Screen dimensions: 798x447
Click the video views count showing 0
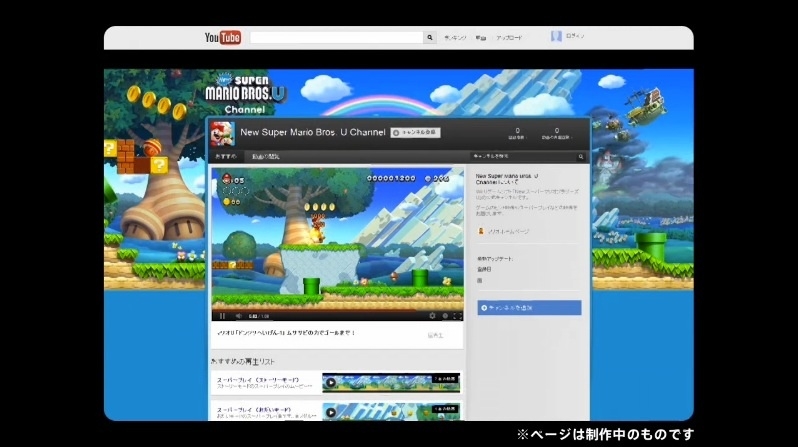point(556,133)
